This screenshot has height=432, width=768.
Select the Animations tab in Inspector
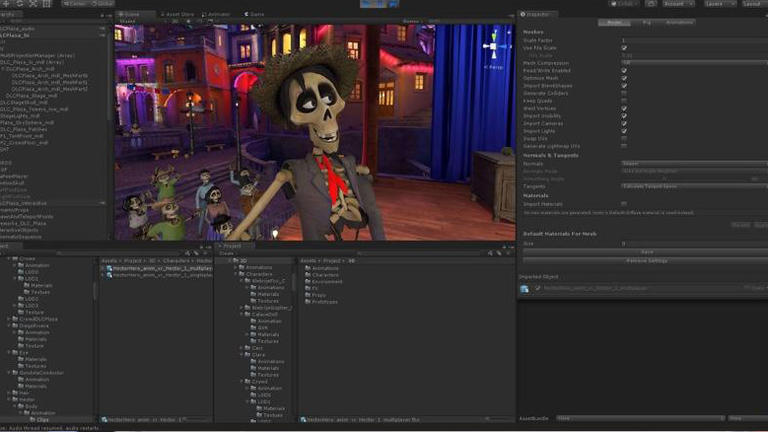[679, 23]
